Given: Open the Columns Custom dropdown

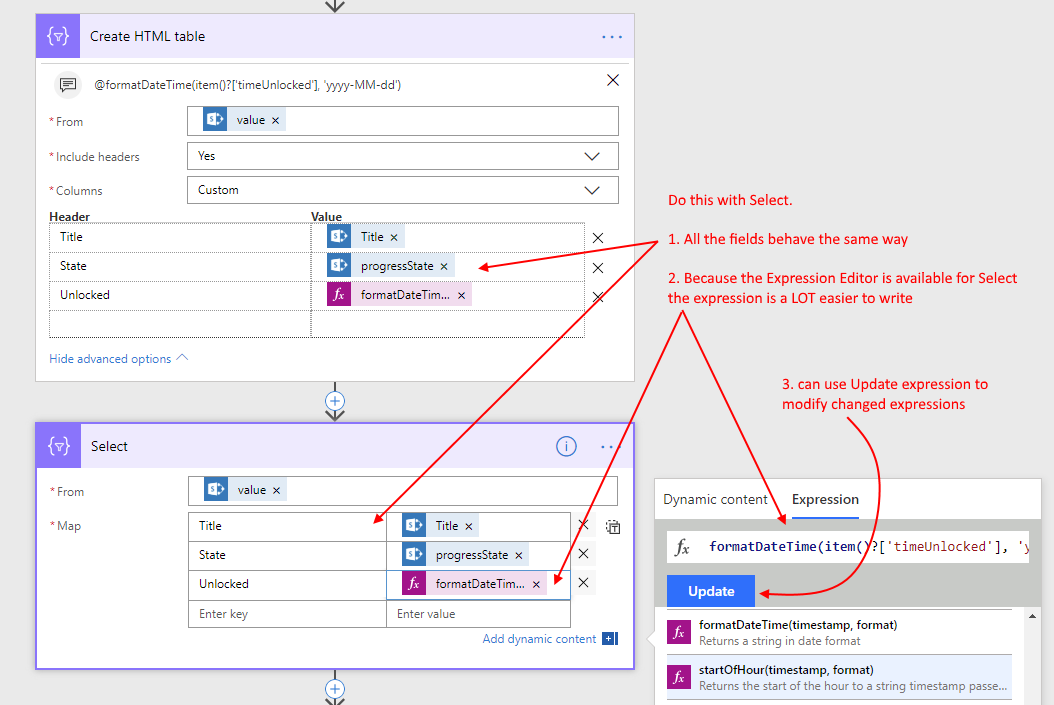Looking at the screenshot, I should [x=592, y=190].
